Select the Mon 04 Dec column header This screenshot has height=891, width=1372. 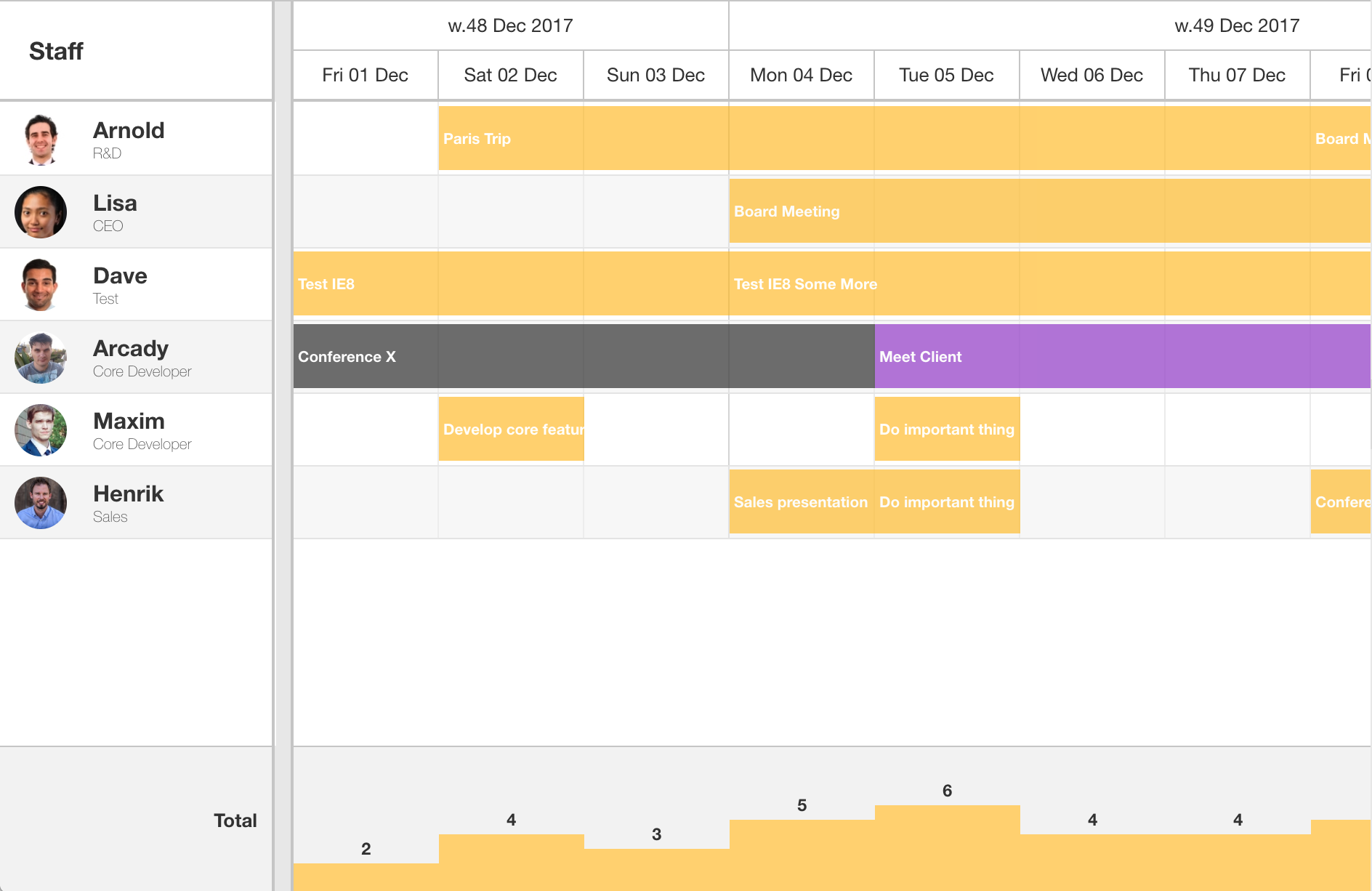tap(801, 75)
